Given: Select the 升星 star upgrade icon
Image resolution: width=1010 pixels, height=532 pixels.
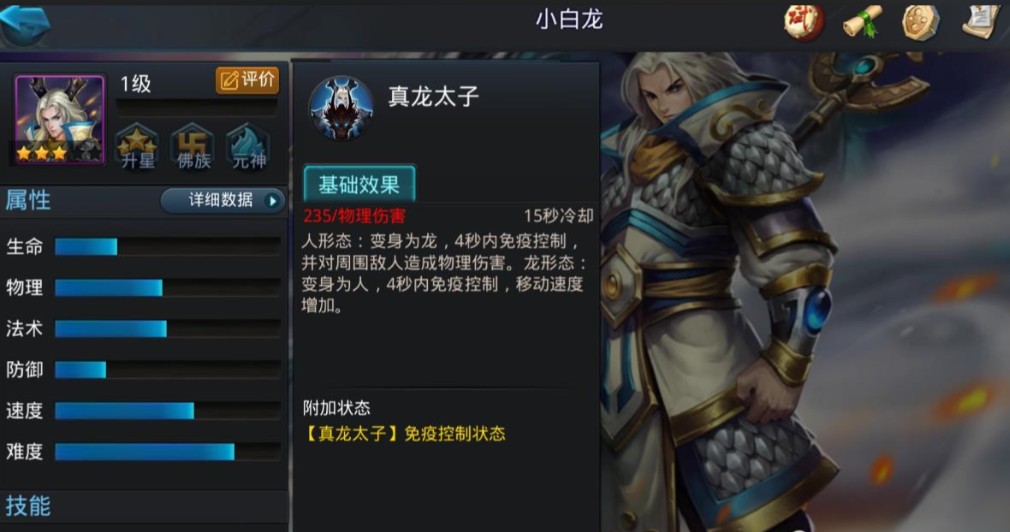Looking at the screenshot, I should tap(137, 147).
